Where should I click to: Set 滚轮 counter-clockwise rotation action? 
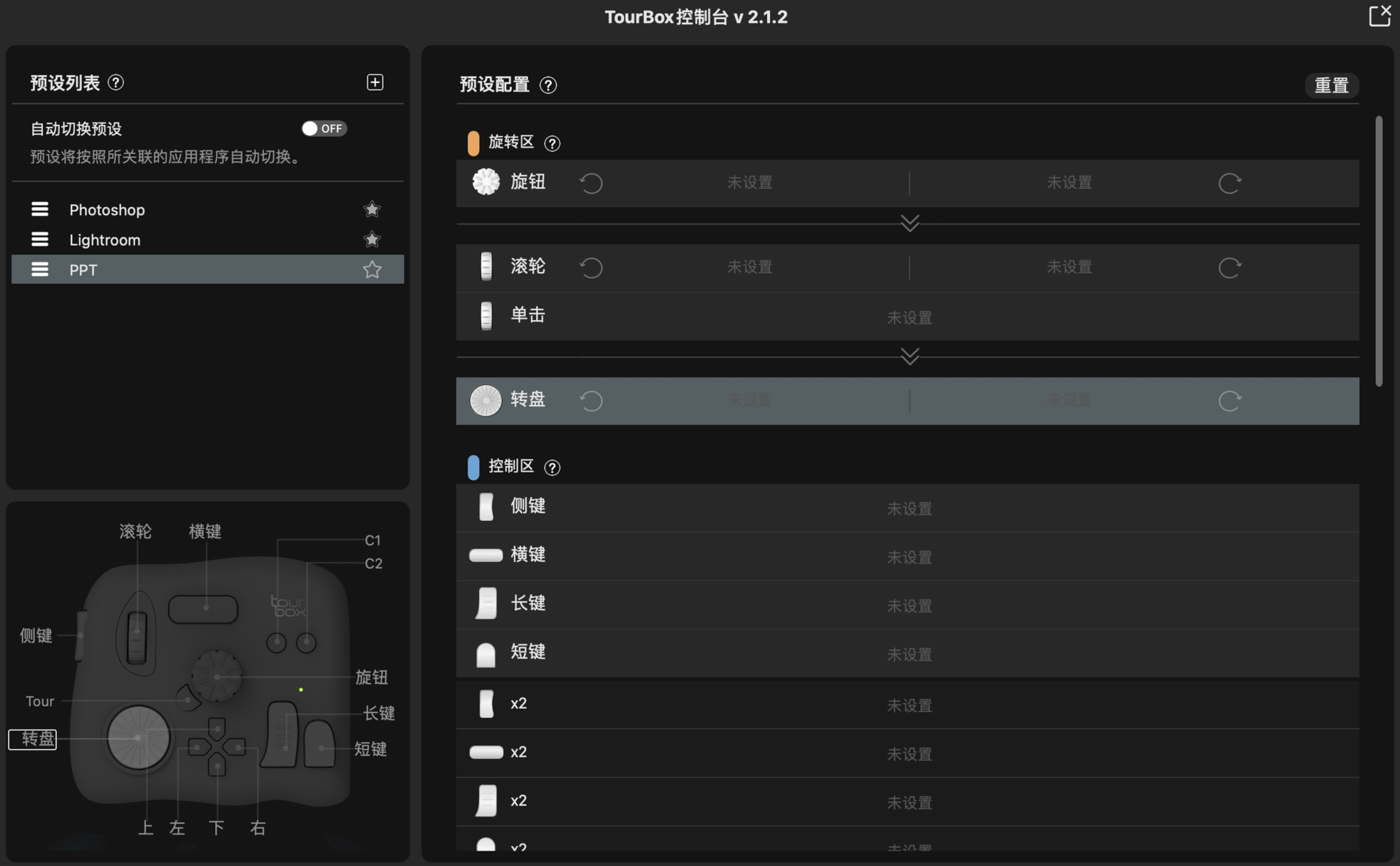click(591, 268)
